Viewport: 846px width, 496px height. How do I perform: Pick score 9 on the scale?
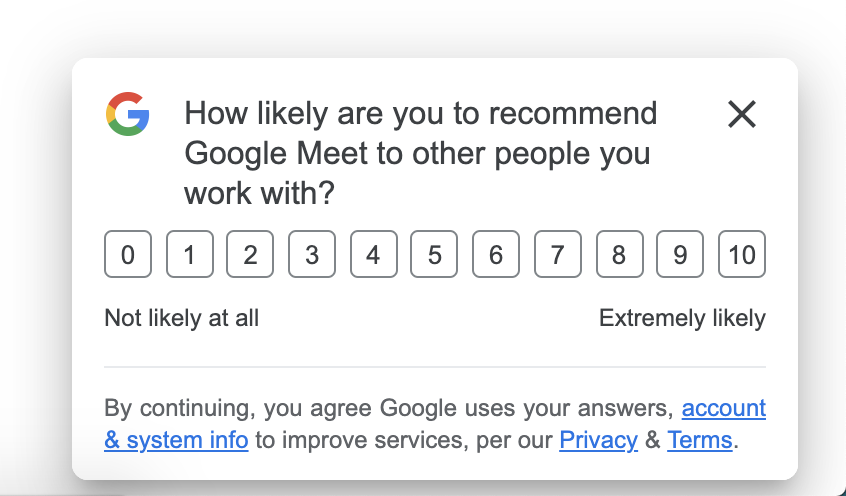coord(680,254)
